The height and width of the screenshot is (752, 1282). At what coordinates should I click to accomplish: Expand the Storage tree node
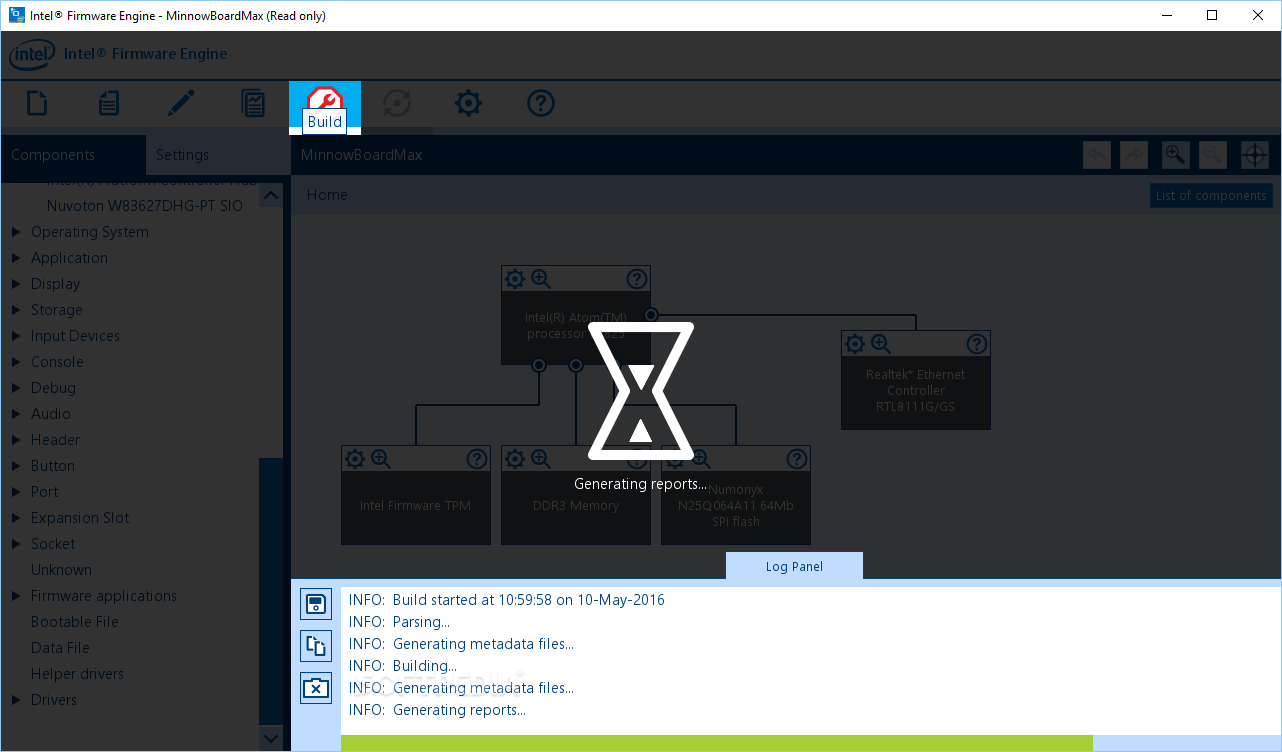pos(16,310)
